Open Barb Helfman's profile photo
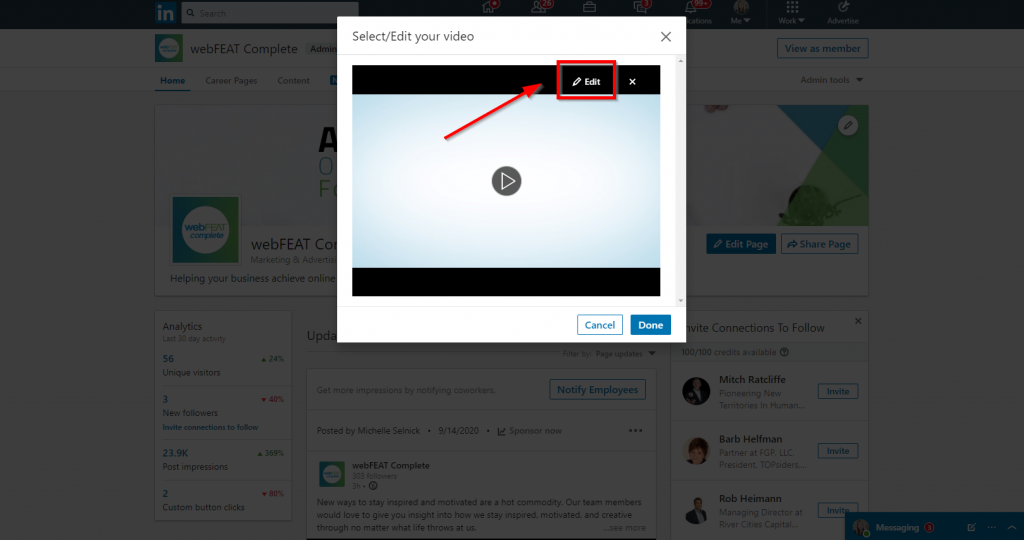The image size is (1024, 540). (x=696, y=451)
